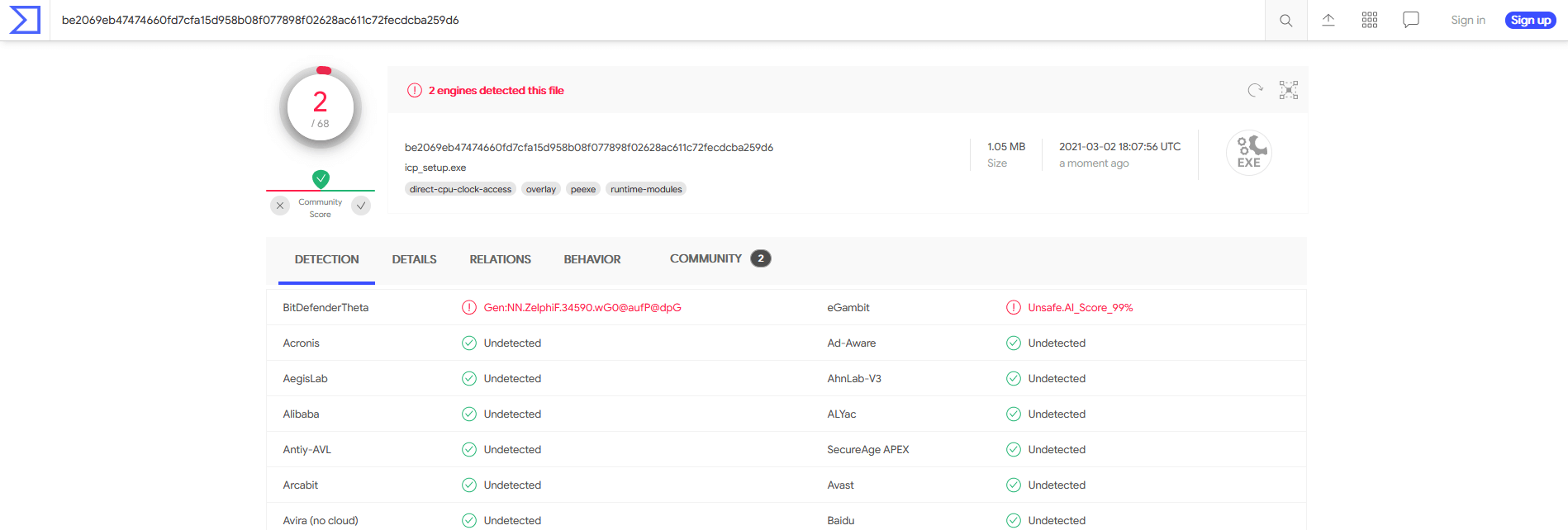
Task: Click the hash search input field
Action: point(658,20)
